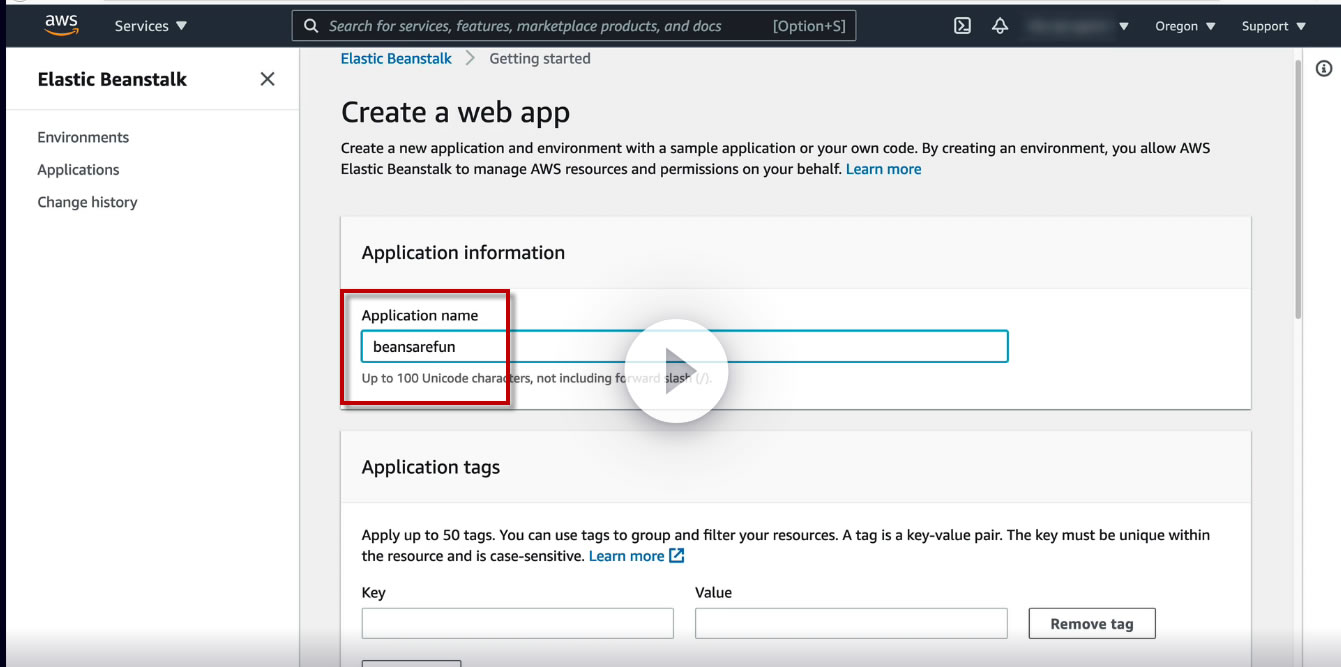This screenshot has width=1341, height=667.
Task: Click the Application name input field
Action: click(x=684, y=346)
